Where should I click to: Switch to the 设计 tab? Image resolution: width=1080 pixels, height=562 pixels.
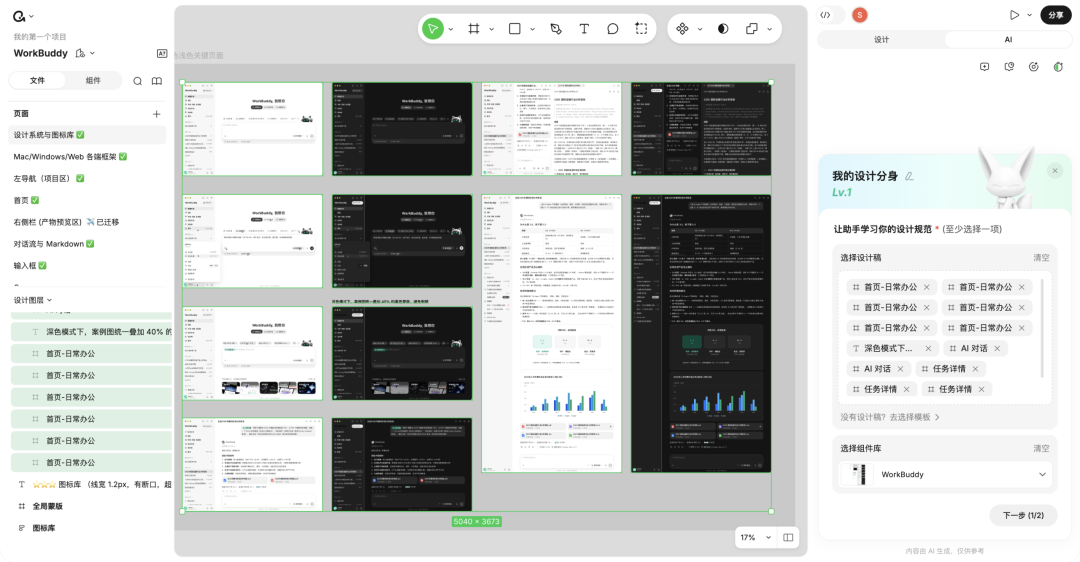pos(882,40)
